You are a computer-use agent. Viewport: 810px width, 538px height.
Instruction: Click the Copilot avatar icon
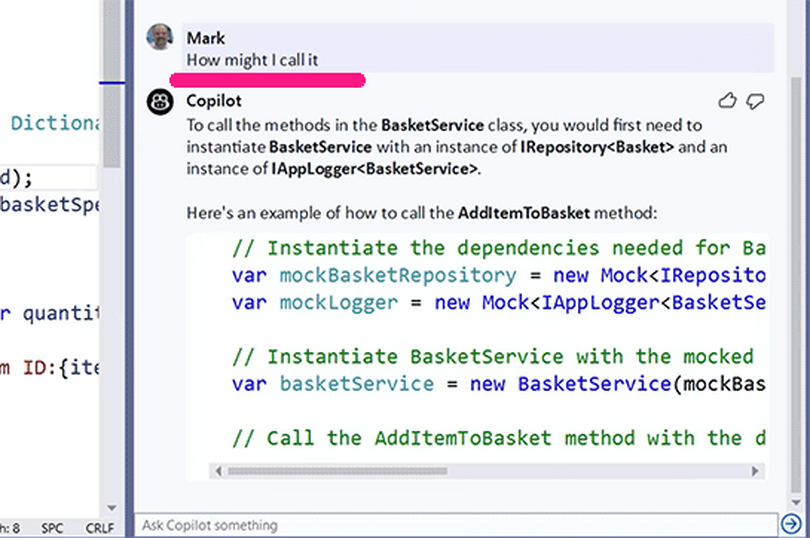click(x=160, y=101)
